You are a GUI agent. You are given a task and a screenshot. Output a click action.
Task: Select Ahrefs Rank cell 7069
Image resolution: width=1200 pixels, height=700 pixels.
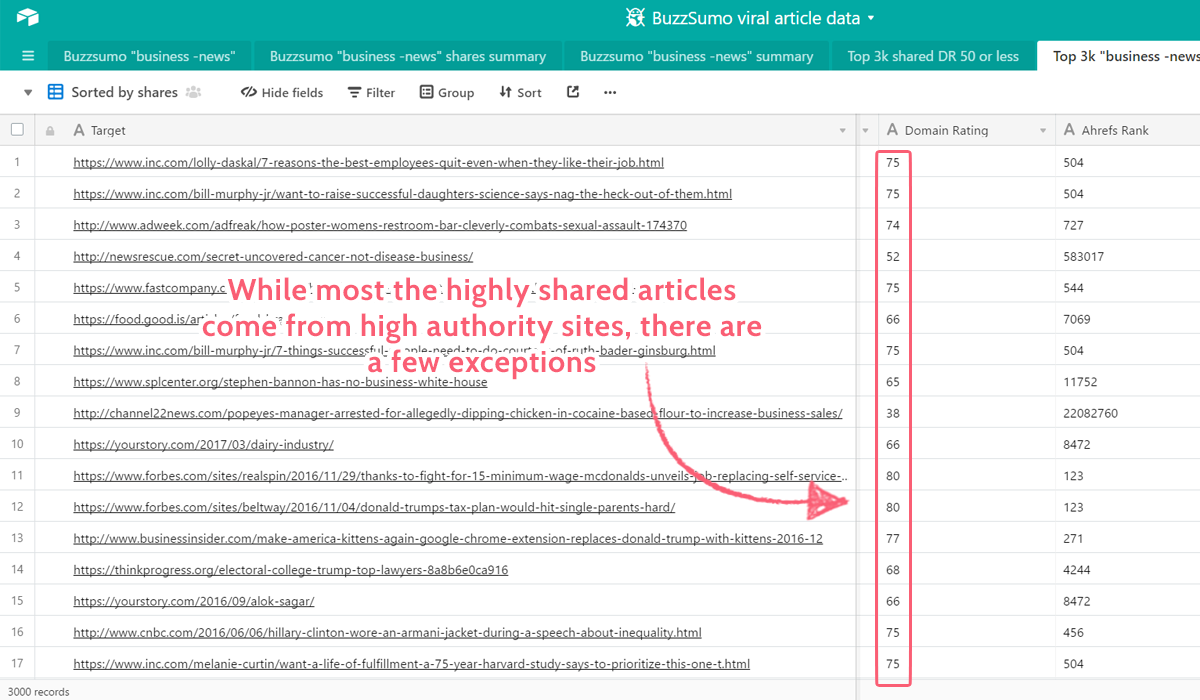pyautogui.click(x=1128, y=319)
